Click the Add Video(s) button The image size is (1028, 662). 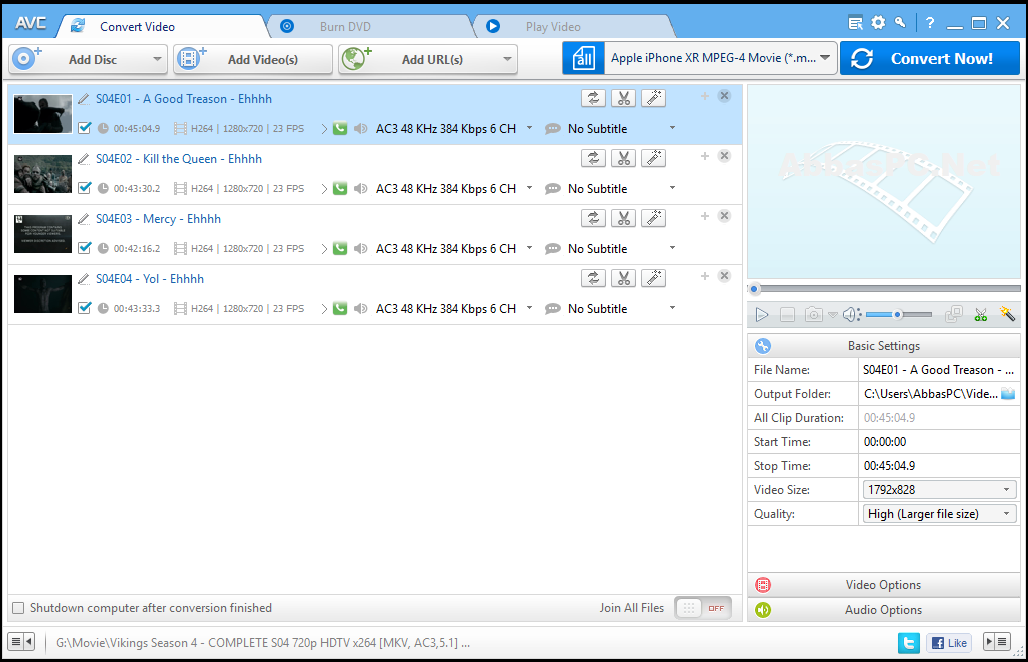pos(253,59)
